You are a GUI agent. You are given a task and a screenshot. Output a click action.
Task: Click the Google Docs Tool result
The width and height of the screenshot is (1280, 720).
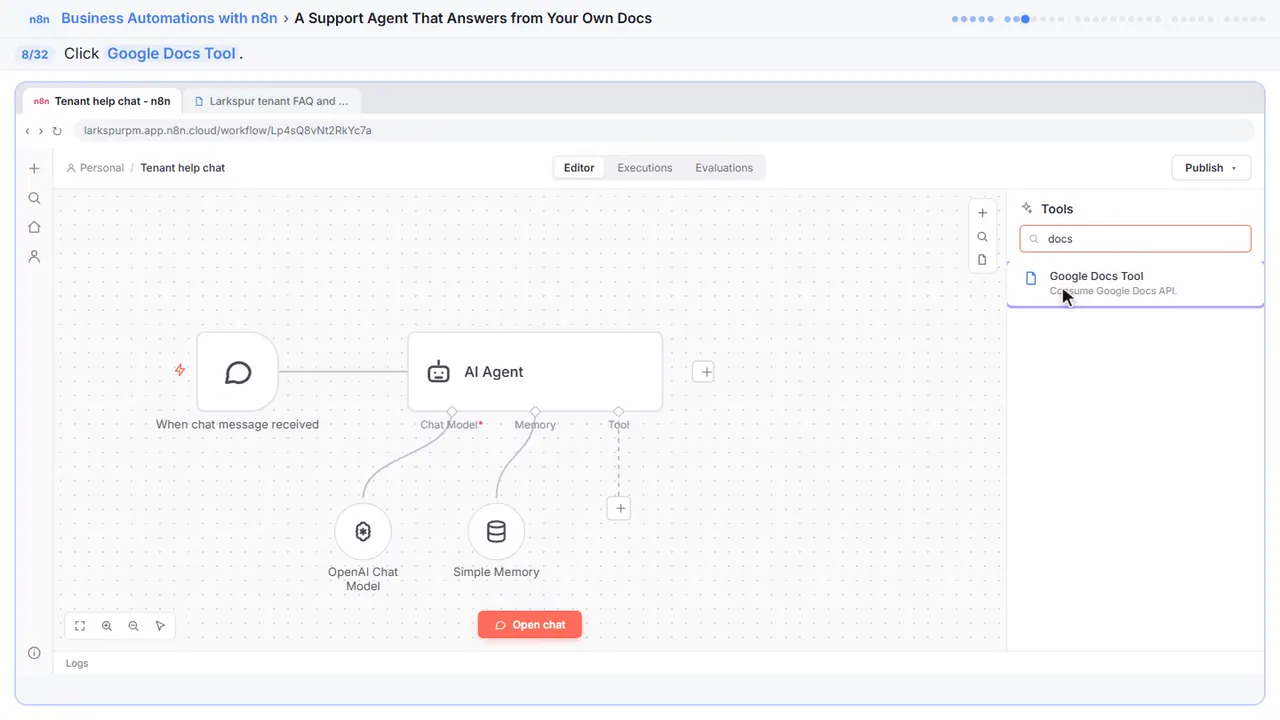coord(1135,283)
